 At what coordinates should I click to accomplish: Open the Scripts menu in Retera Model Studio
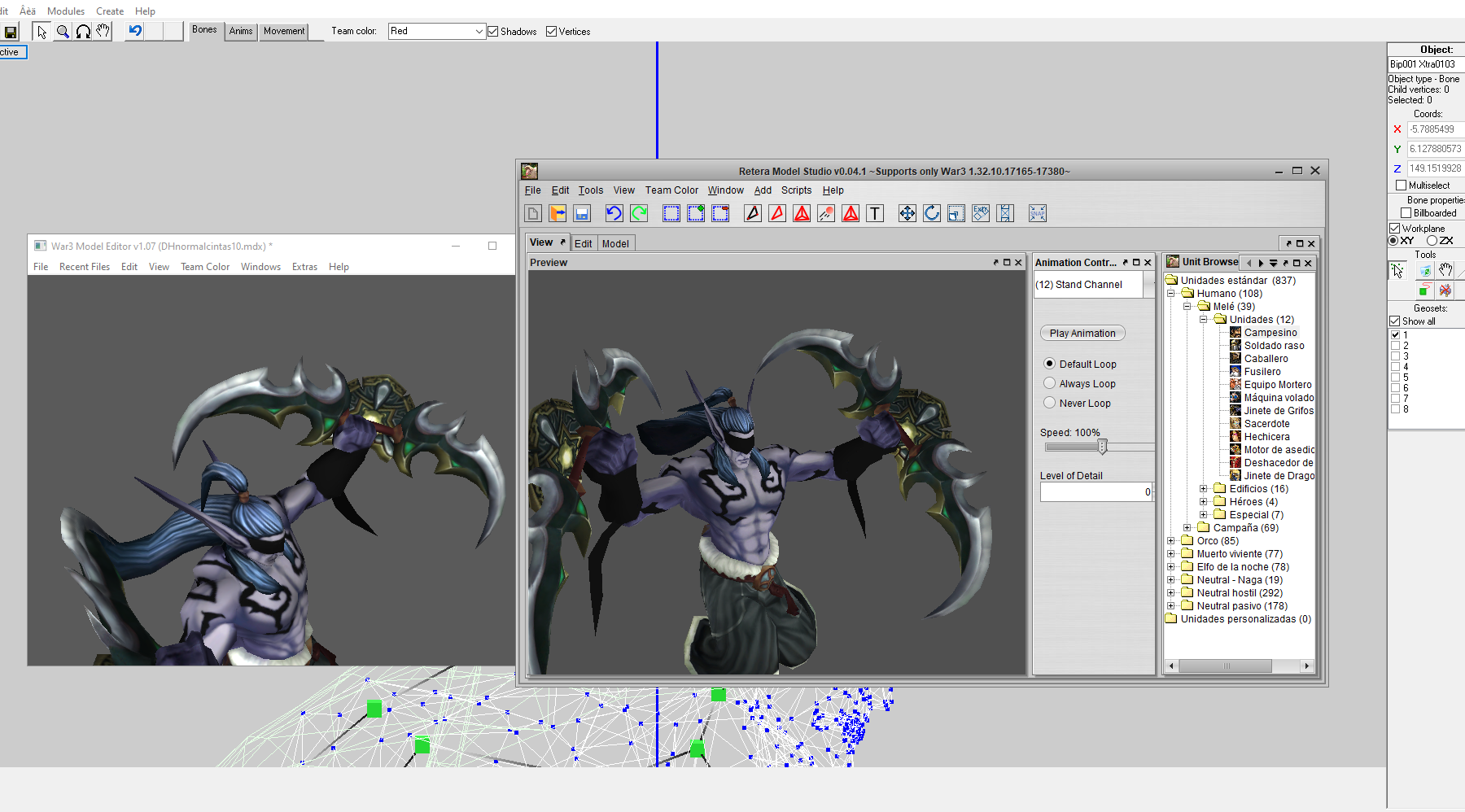point(796,190)
